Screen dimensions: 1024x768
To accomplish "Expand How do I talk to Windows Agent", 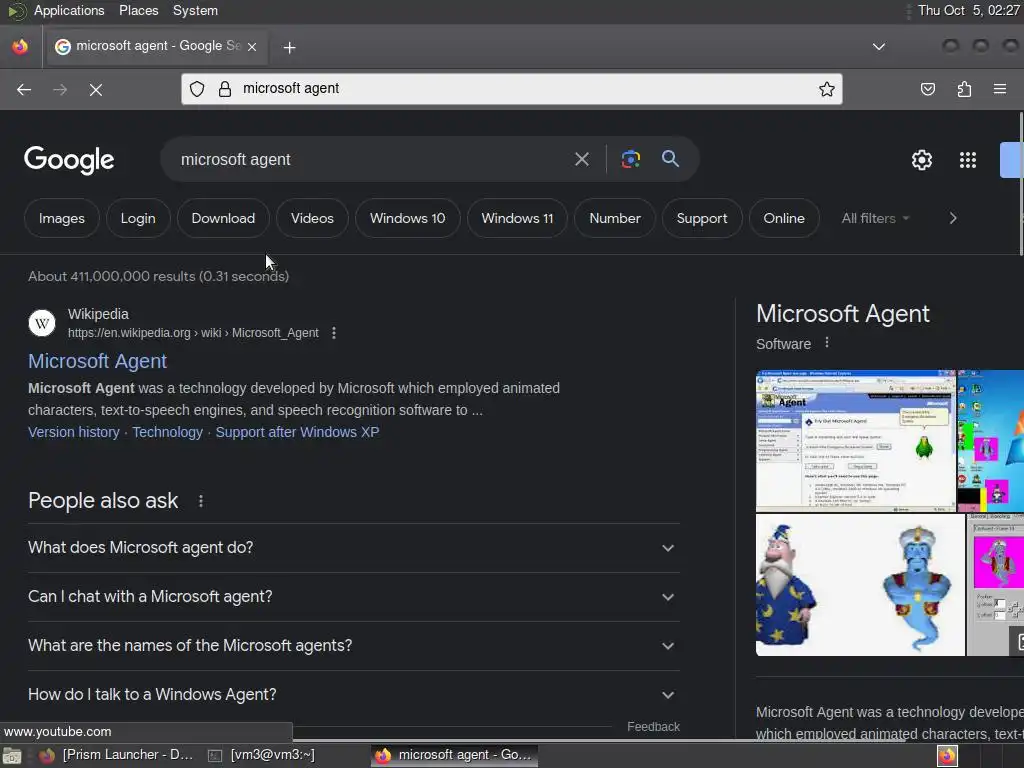I will tap(353, 695).
